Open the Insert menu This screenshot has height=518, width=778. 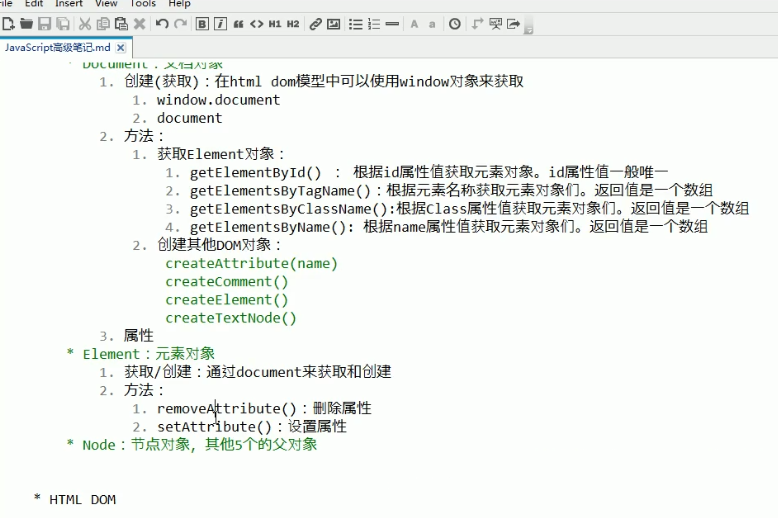(69, 3)
